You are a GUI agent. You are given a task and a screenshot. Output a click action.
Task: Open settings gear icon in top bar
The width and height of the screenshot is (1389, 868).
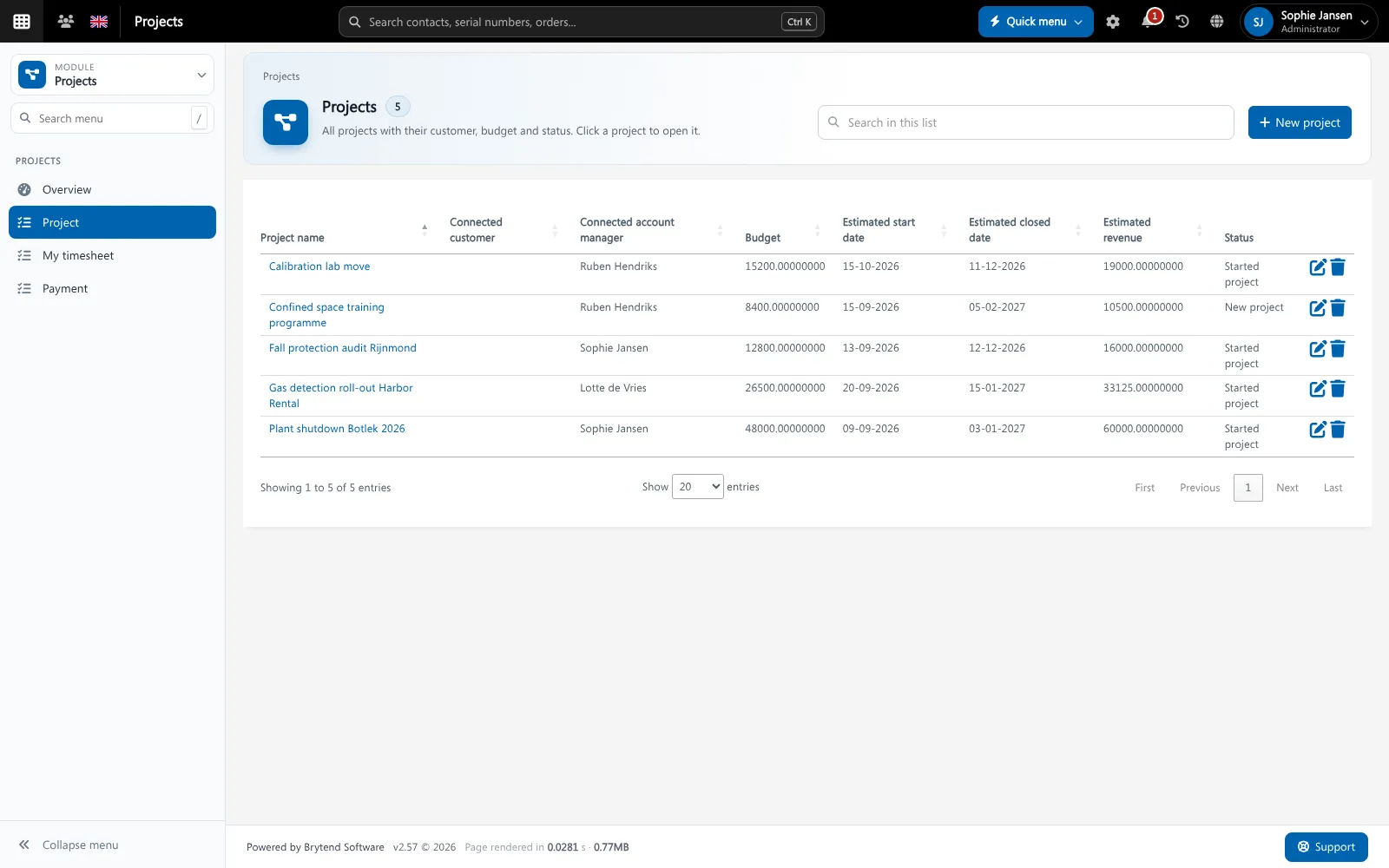click(x=1113, y=22)
